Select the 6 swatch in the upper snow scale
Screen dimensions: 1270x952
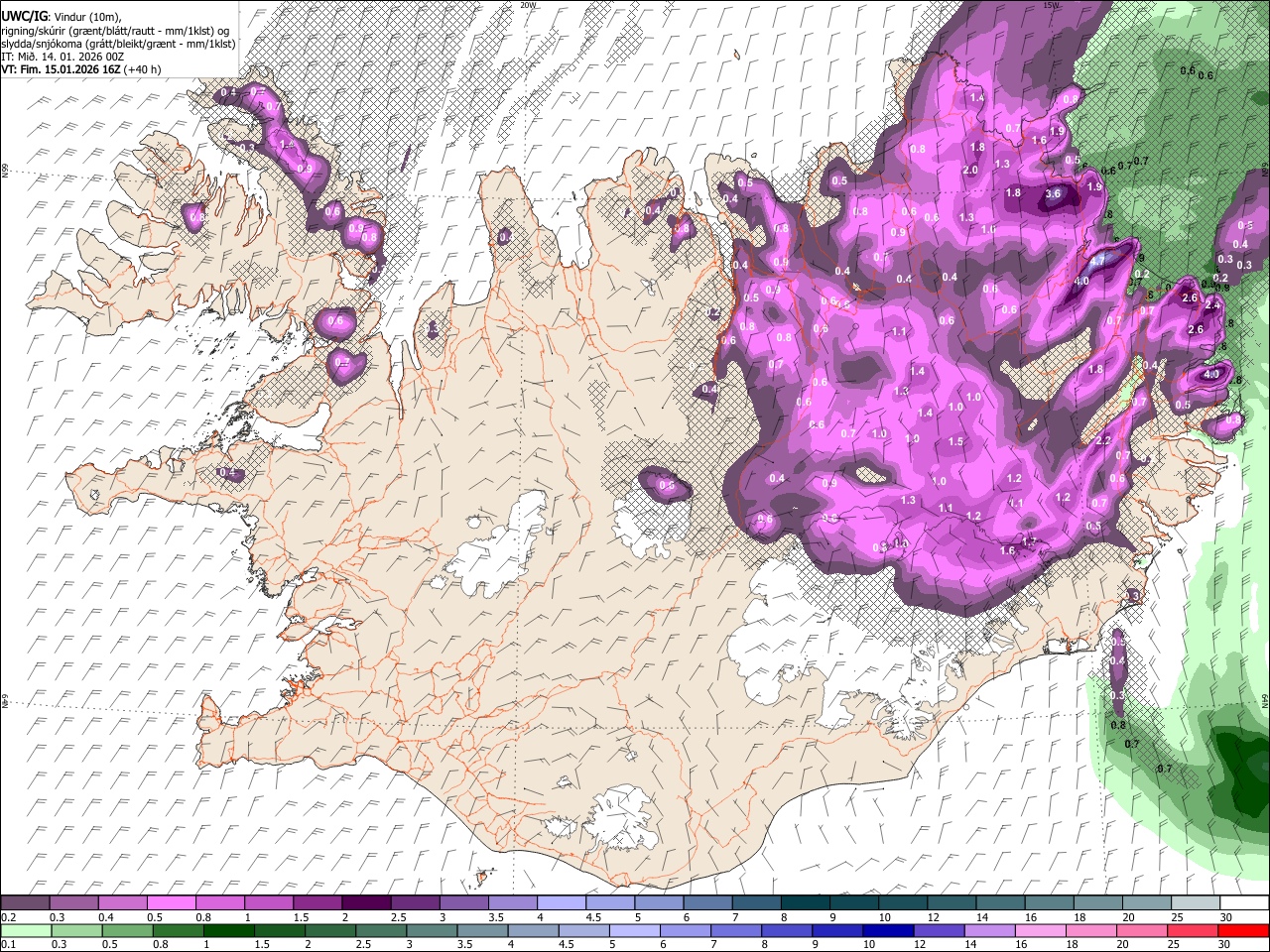(x=705, y=903)
